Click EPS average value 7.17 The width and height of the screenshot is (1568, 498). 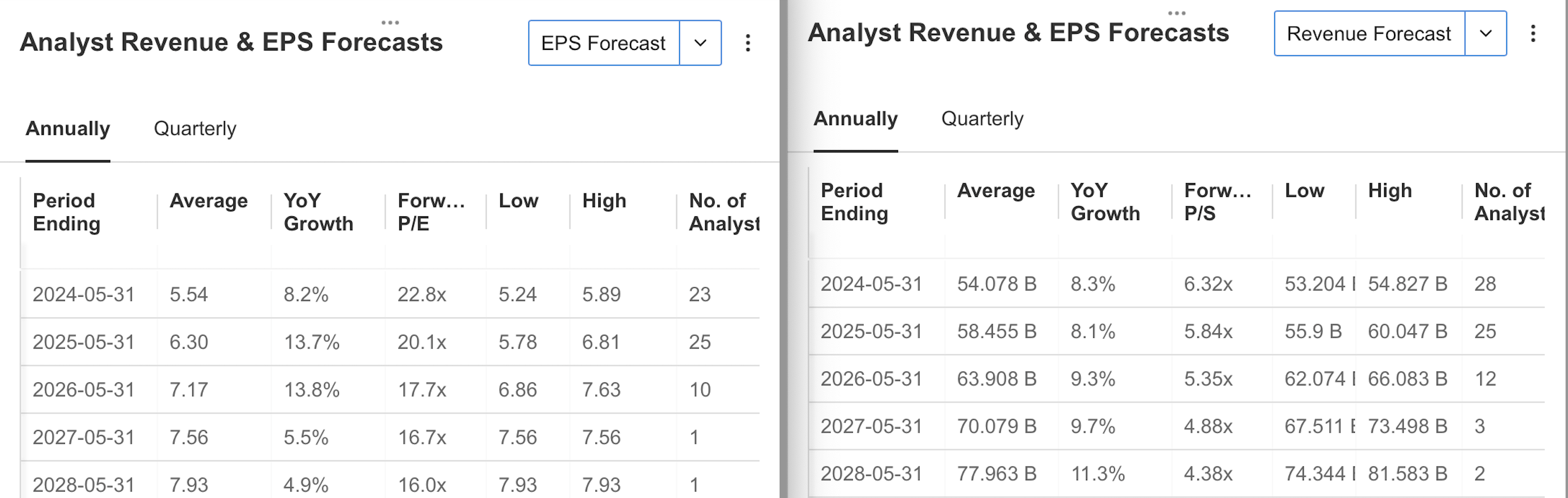[189, 389]
